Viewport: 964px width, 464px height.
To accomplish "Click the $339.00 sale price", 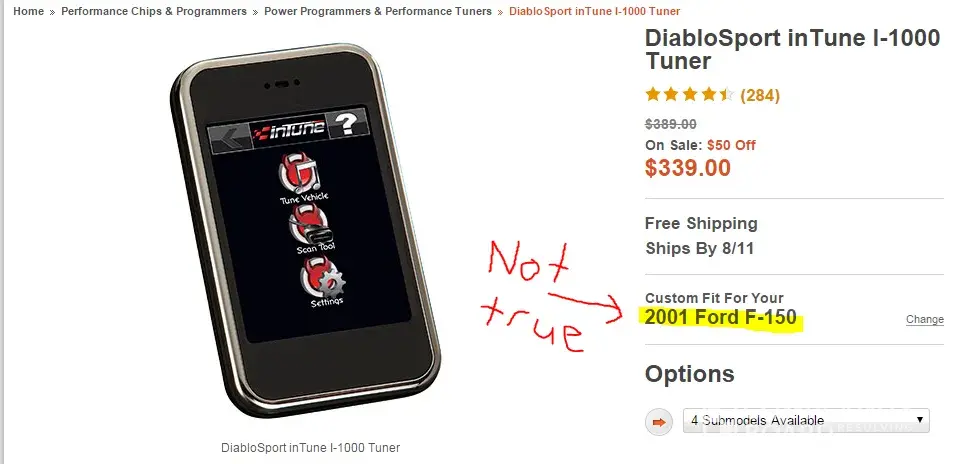I will coord(687,168).
